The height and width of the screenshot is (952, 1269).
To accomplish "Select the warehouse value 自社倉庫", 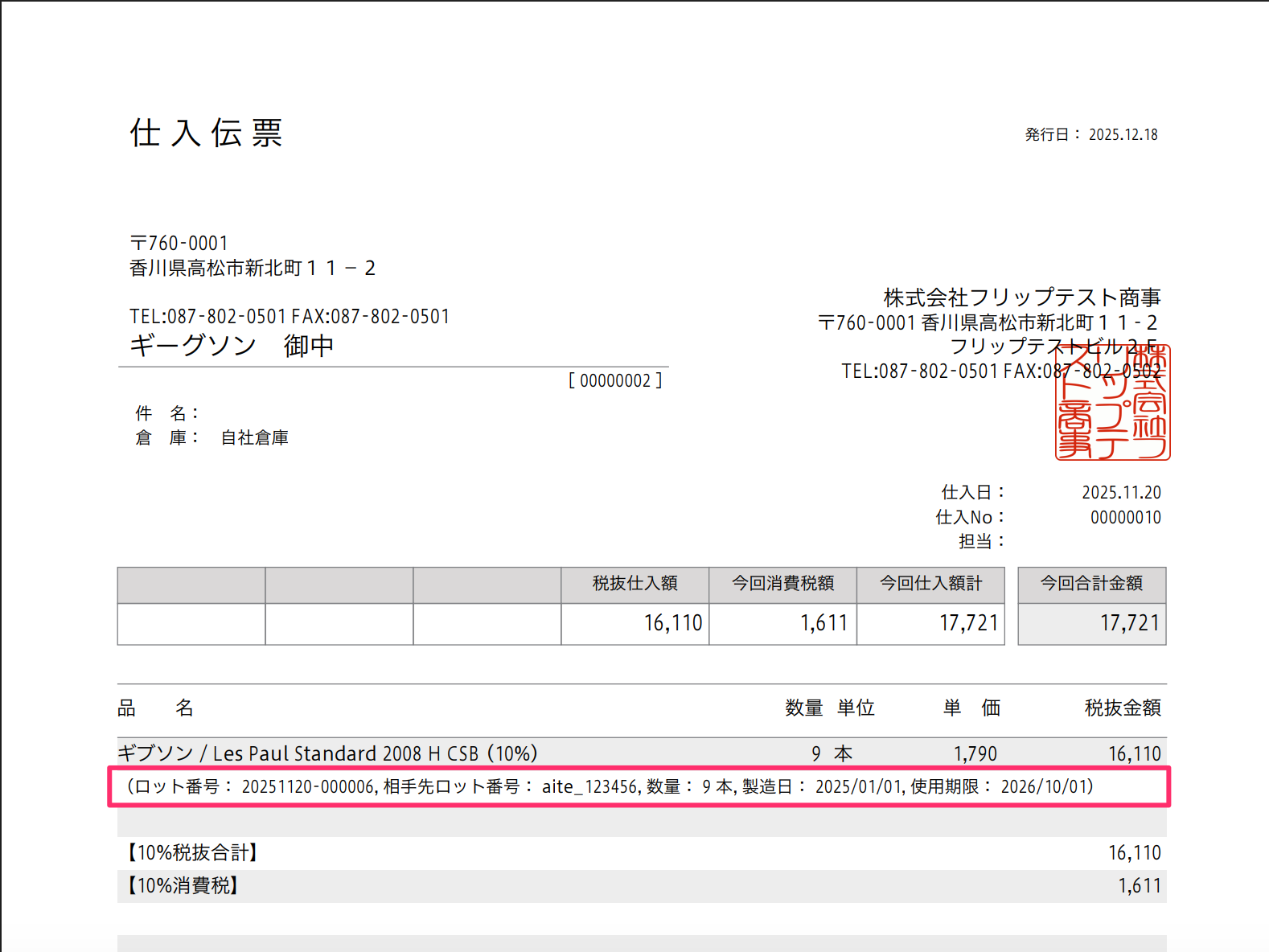I will coord(255,437).
